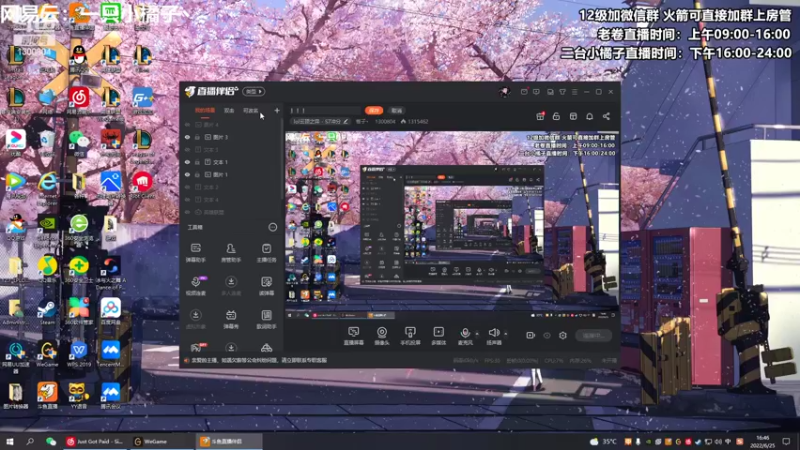The image size is (800, 450).
Task: Open Steam icon on desktop
Action: click(47, 312)
